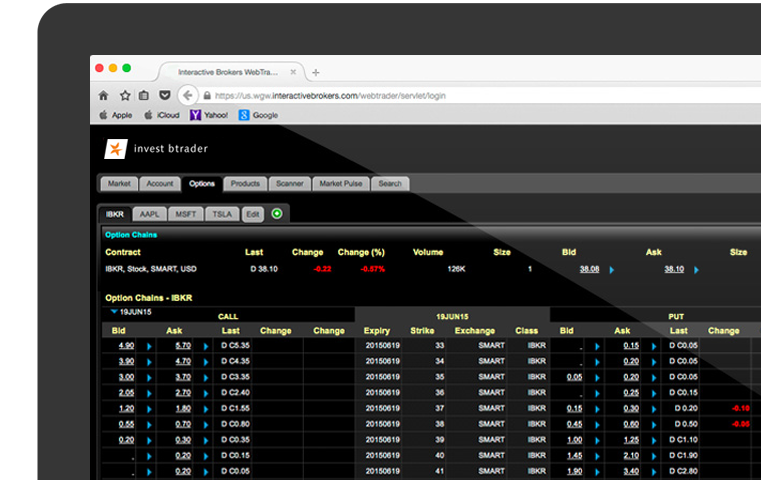Click stock bid price 38.08
The image size is (761, 480).
pyautogui.click(x=589, y=269)
